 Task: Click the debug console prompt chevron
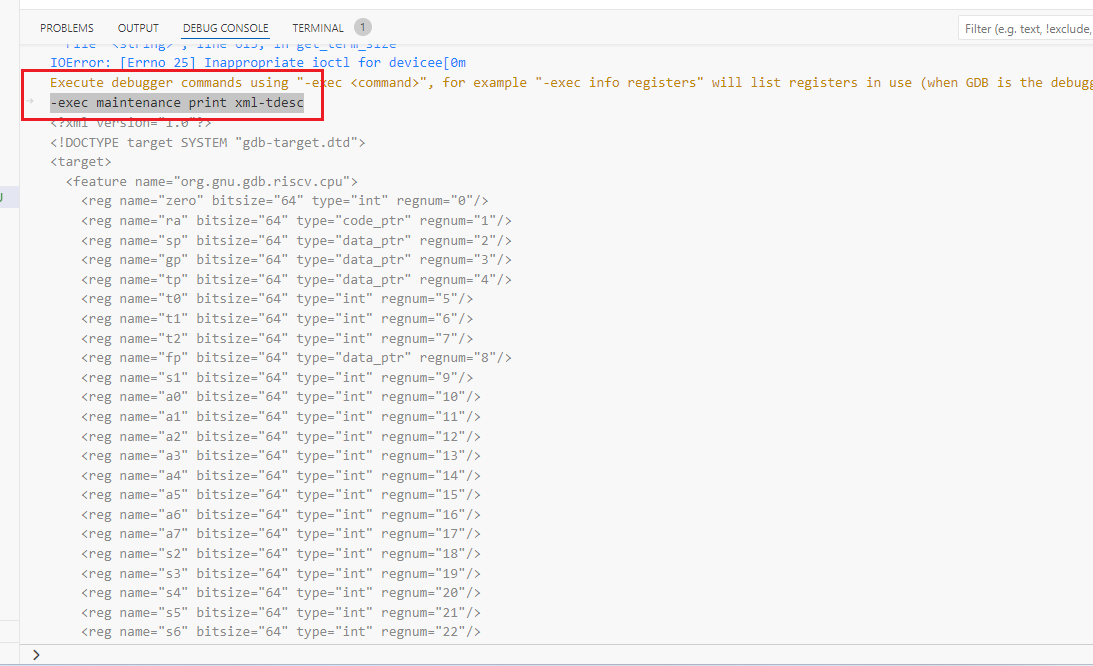tap(36, 654)
